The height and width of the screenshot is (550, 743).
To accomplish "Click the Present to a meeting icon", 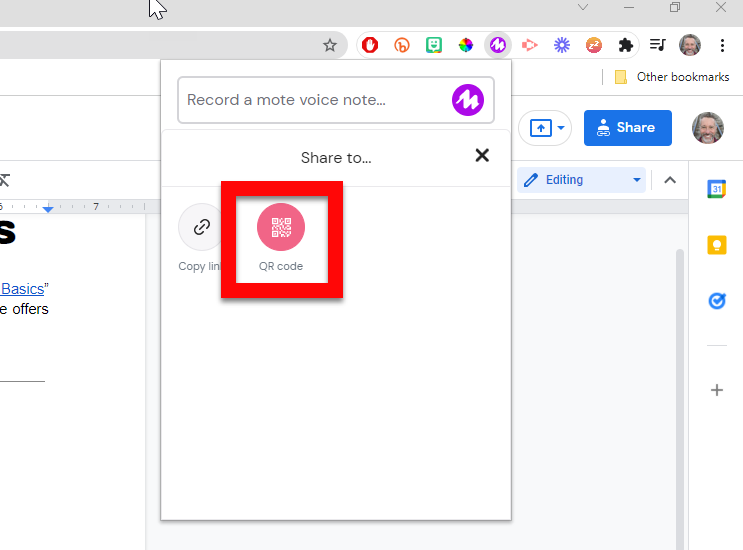I will (541, 128).
